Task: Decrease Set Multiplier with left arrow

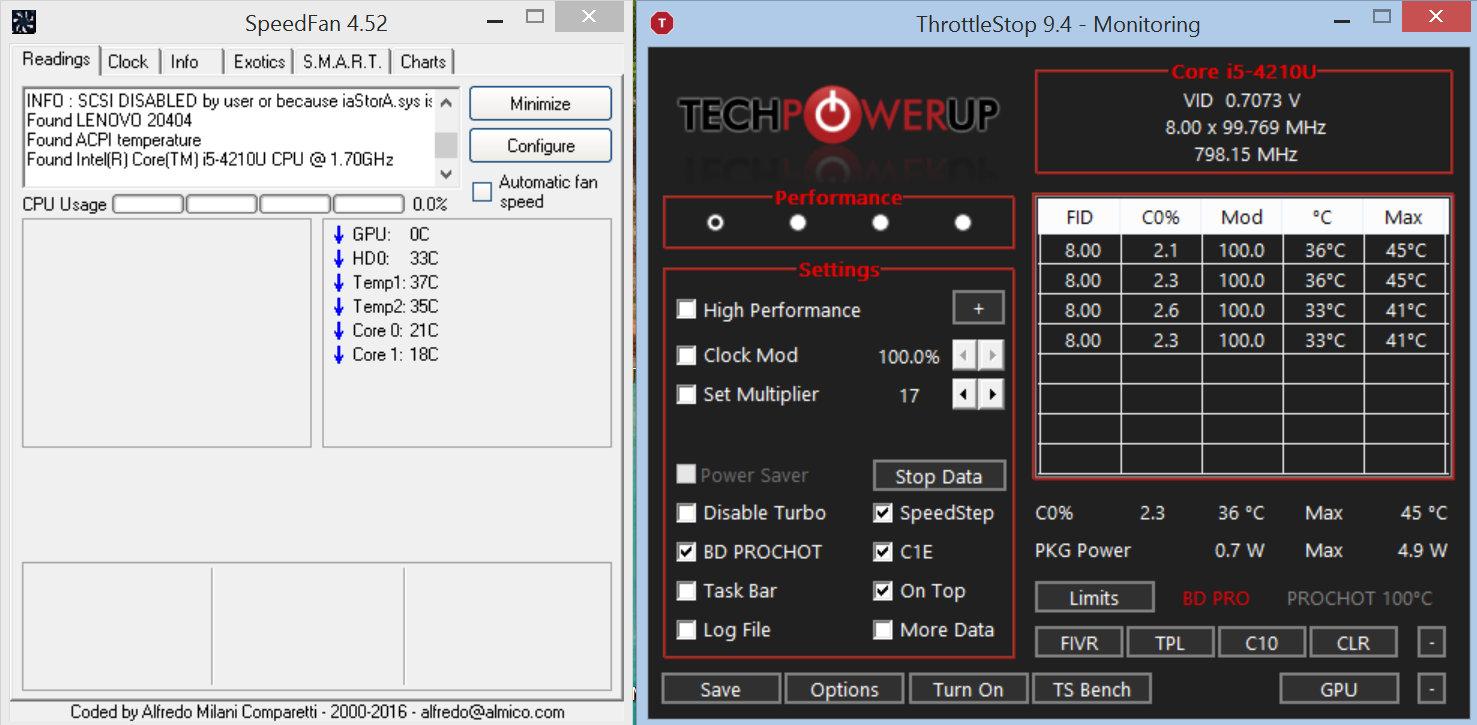Action: click(x=964, y=395)
